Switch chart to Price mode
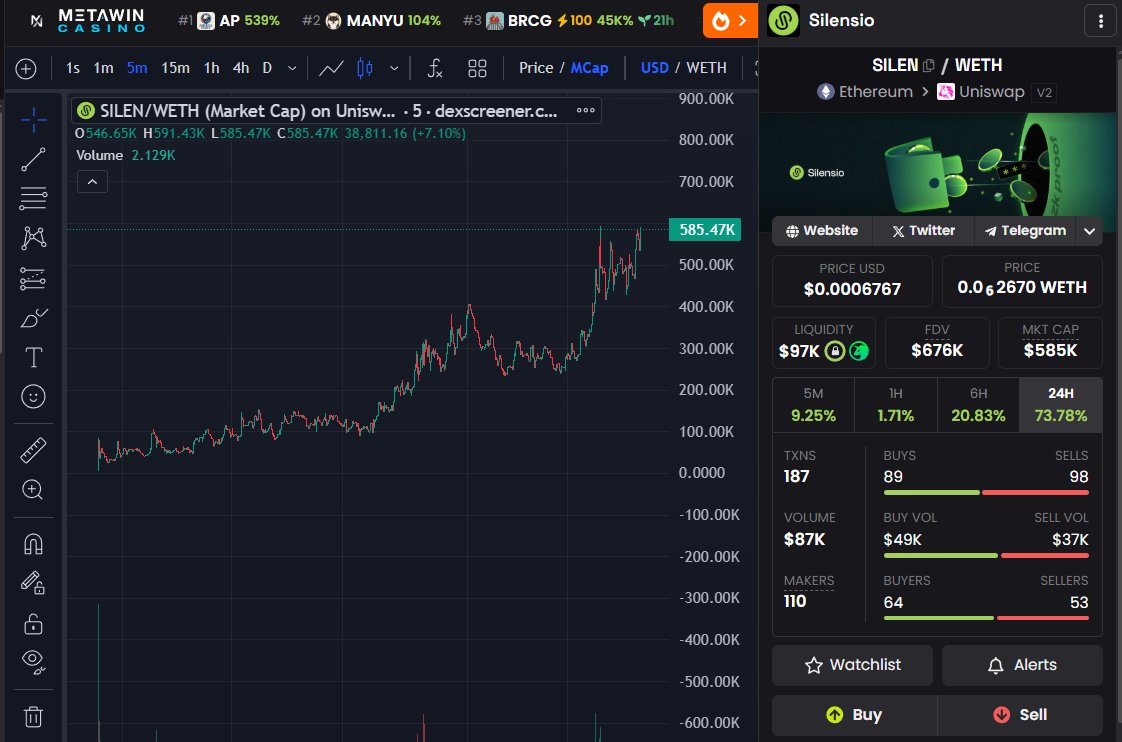The width and height of the screenshot is (1122, 742). 536,68
